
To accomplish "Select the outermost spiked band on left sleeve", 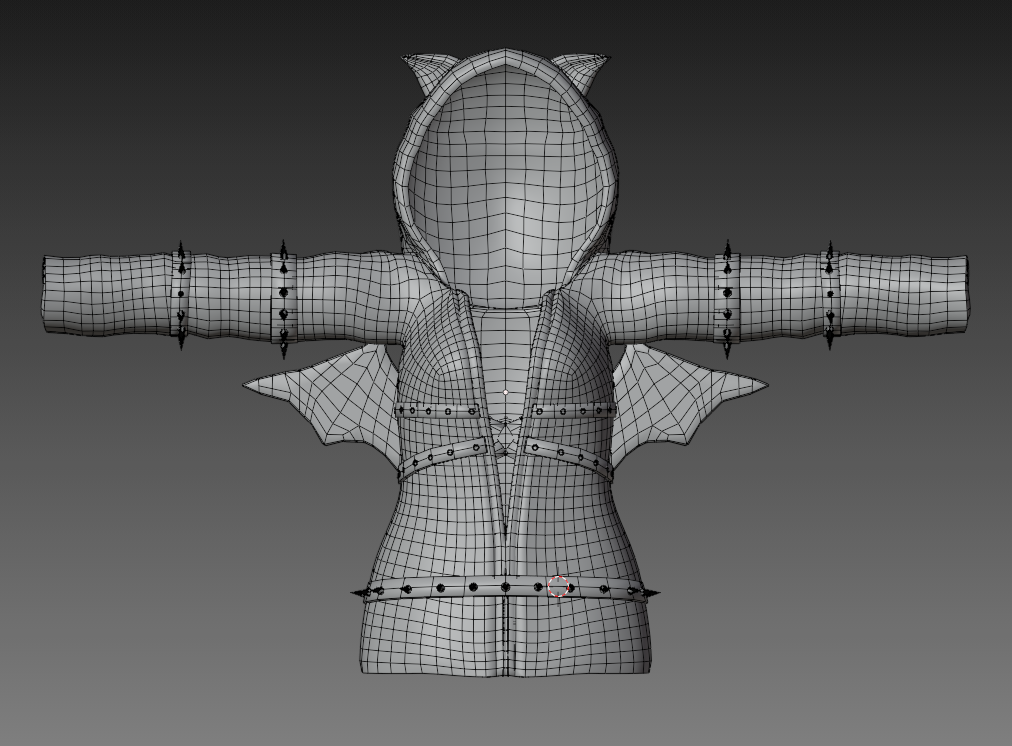I will [181, 296].
